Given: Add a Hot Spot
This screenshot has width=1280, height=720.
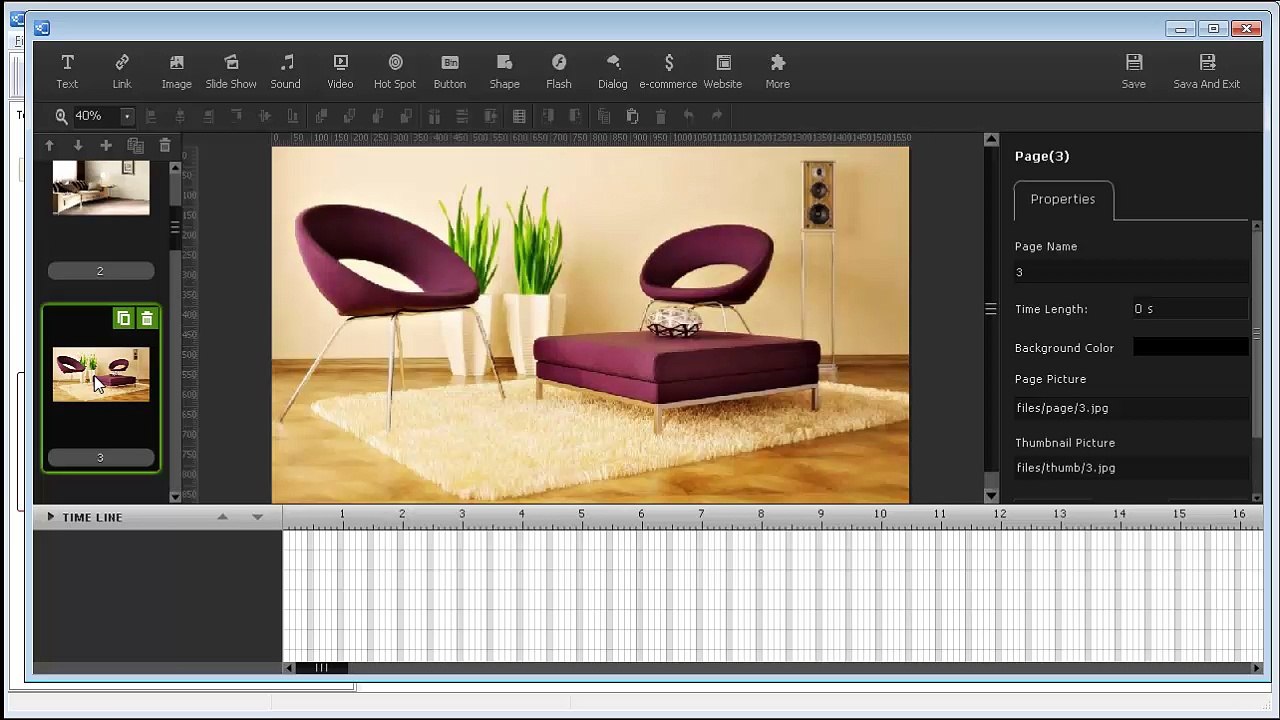Looking at the screenshot, I should coord(395,72).
